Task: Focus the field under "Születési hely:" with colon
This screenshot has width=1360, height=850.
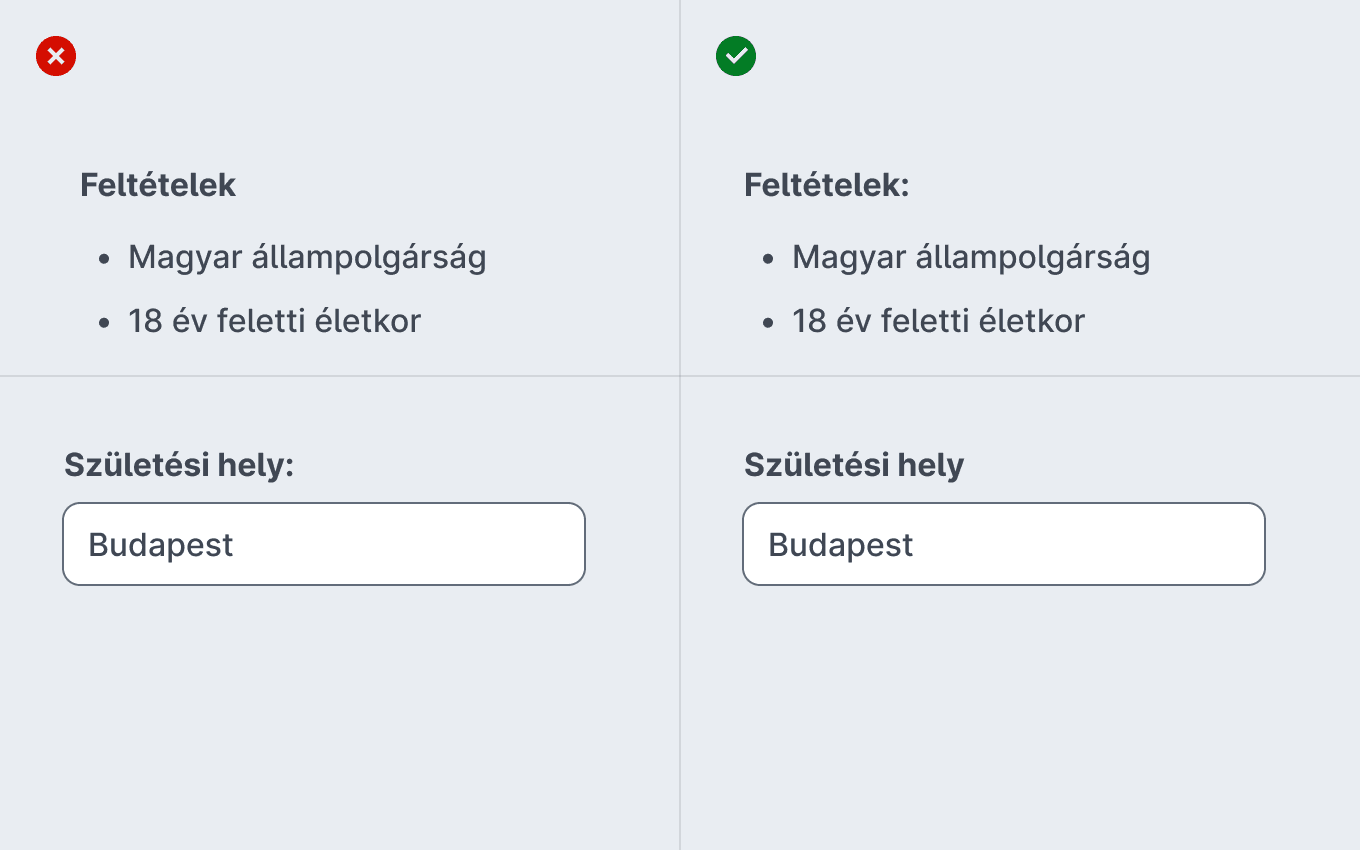Action: (324, 544)
